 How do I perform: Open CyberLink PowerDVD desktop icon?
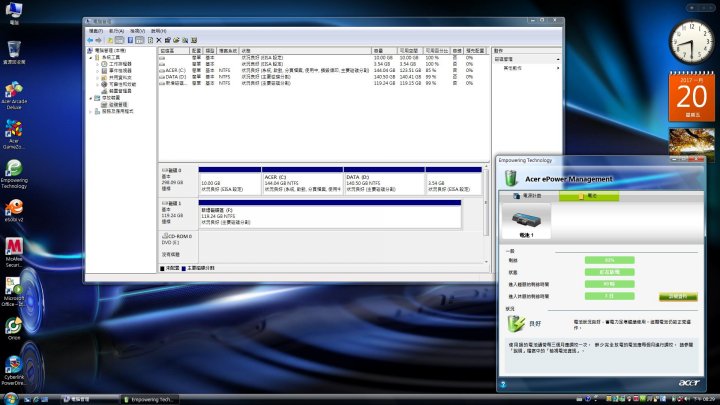14,371
